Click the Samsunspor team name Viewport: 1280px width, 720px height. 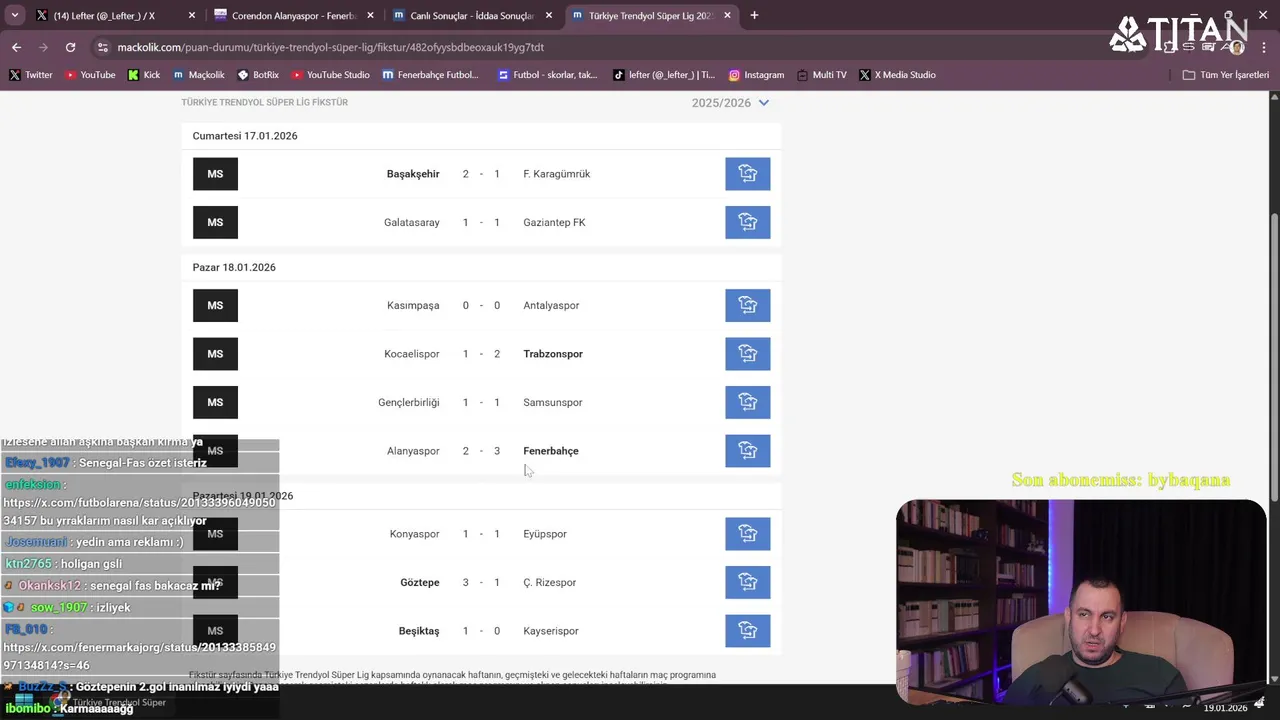[553, 402]
